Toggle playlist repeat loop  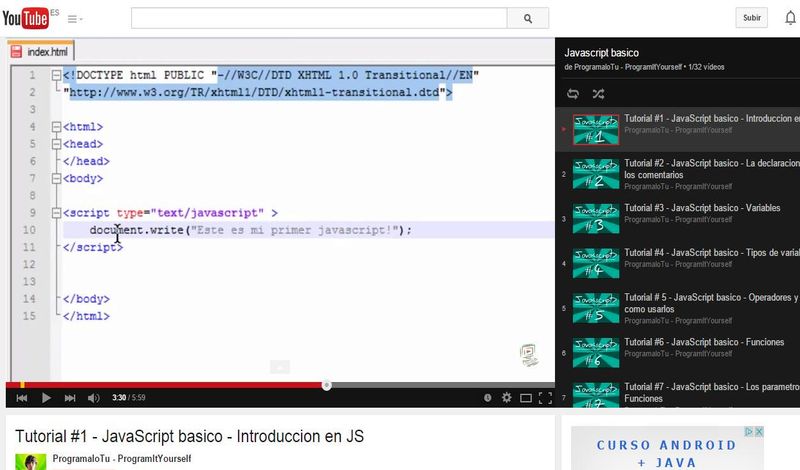tap(573, 94)
